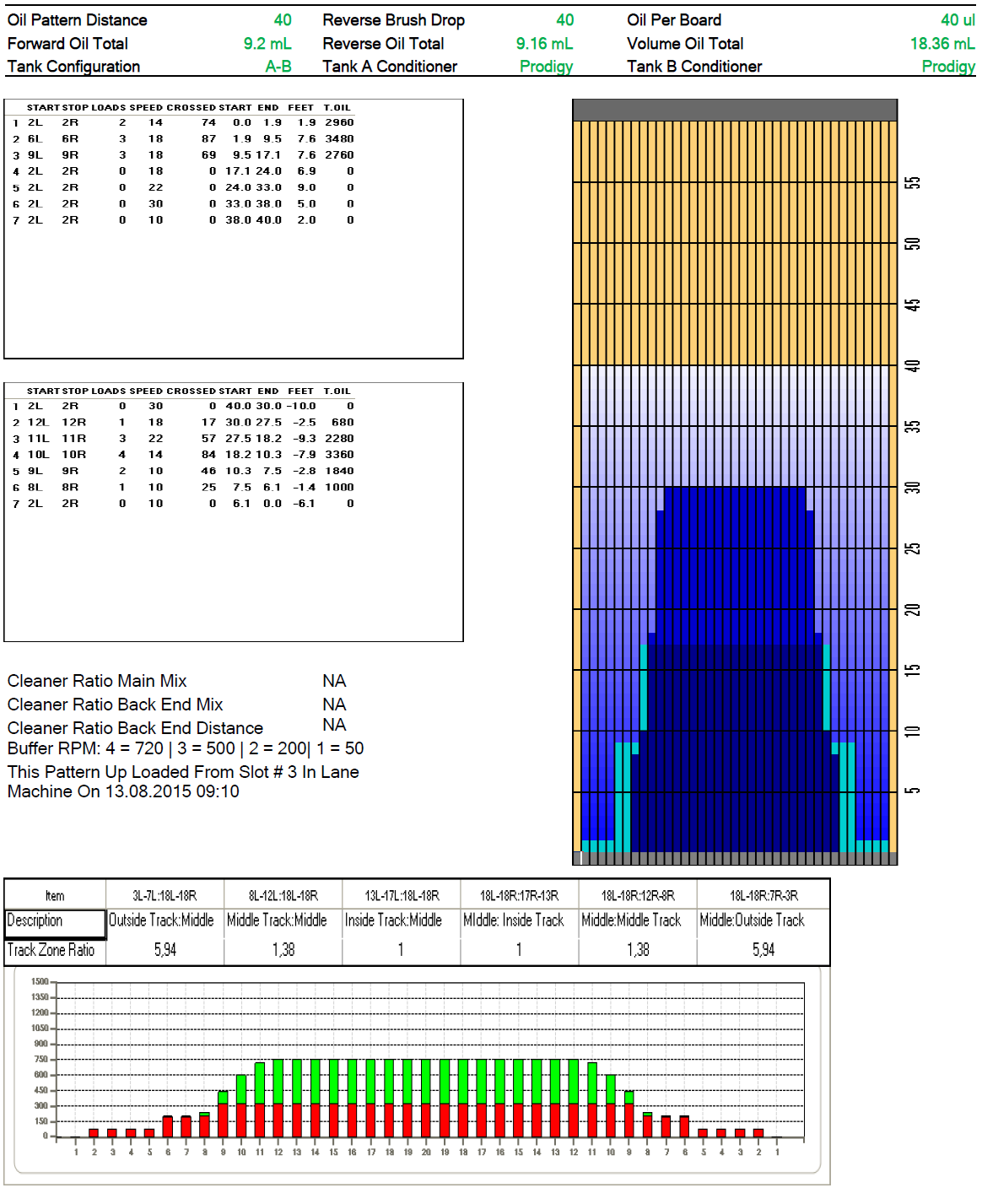Select reverse table row 4 starting 10L
Viewport: 982px width, 1204px height.
tap(183, 455)
